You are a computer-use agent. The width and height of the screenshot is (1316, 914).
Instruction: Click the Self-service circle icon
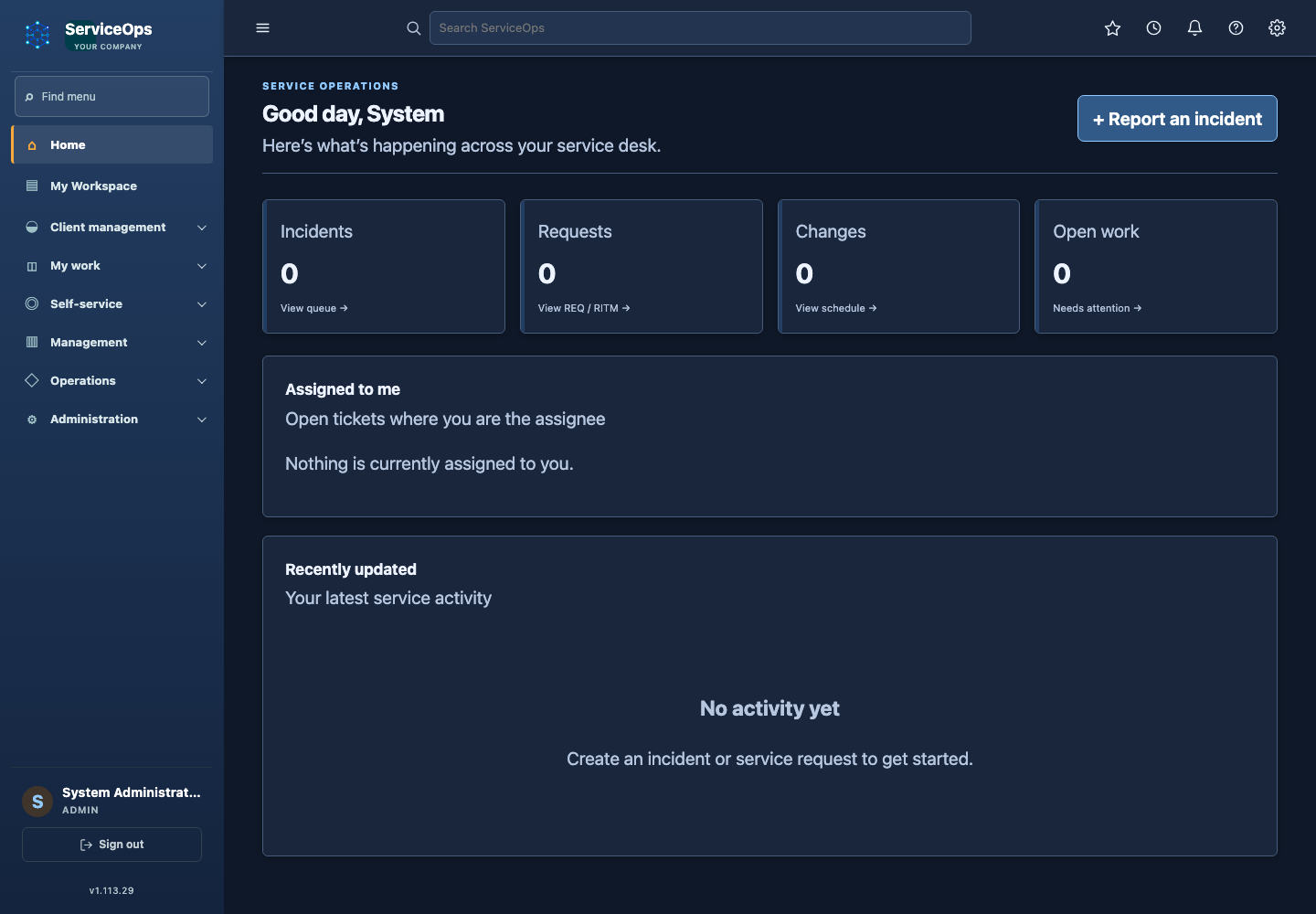32,303
